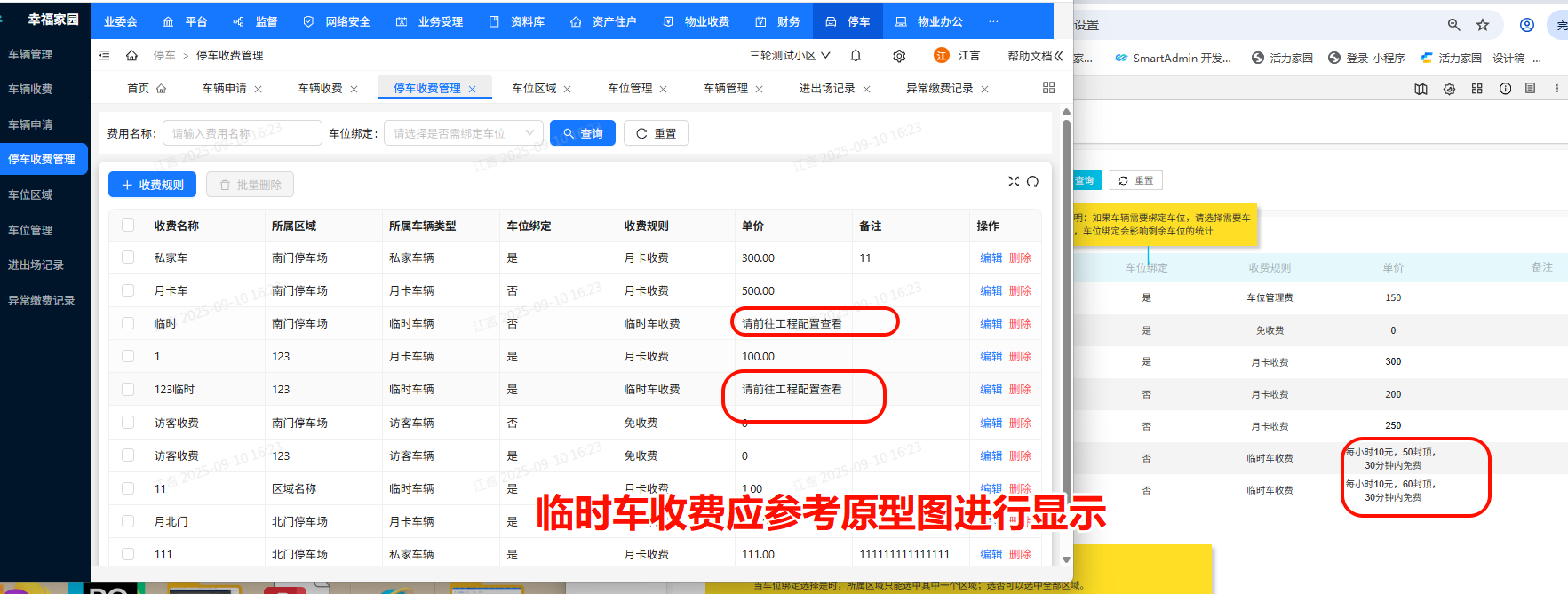The width and height of the screenshot is (1568, 594).
Task: Switch to the 车位区域 tab
Action: (534, 88)
